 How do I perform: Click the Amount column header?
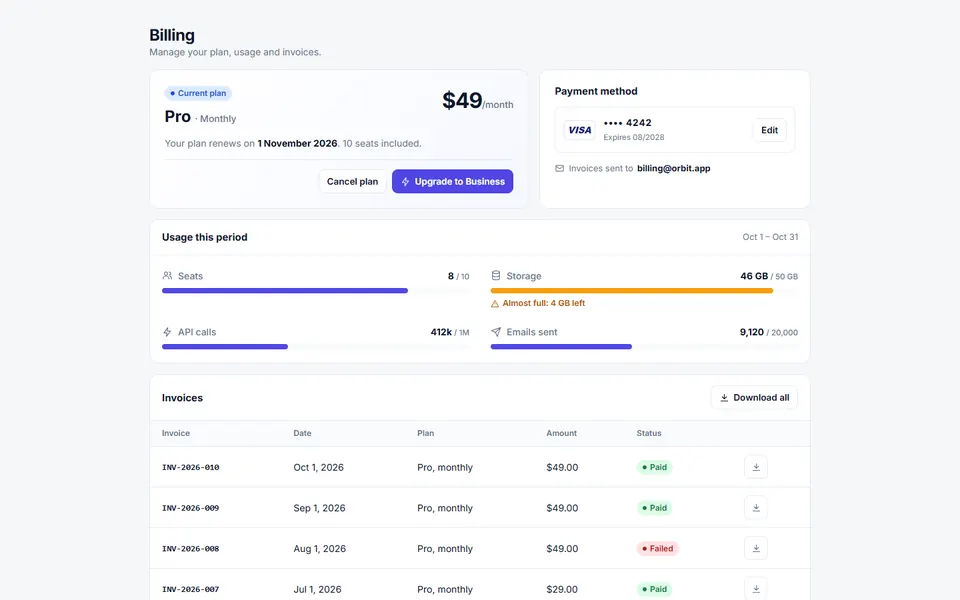click(561, 433)
